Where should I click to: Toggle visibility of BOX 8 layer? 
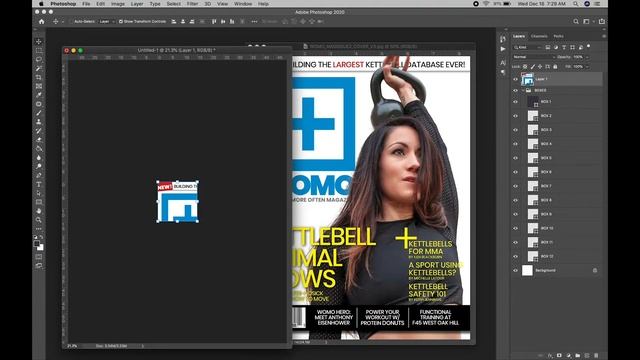tap(515, 200)
